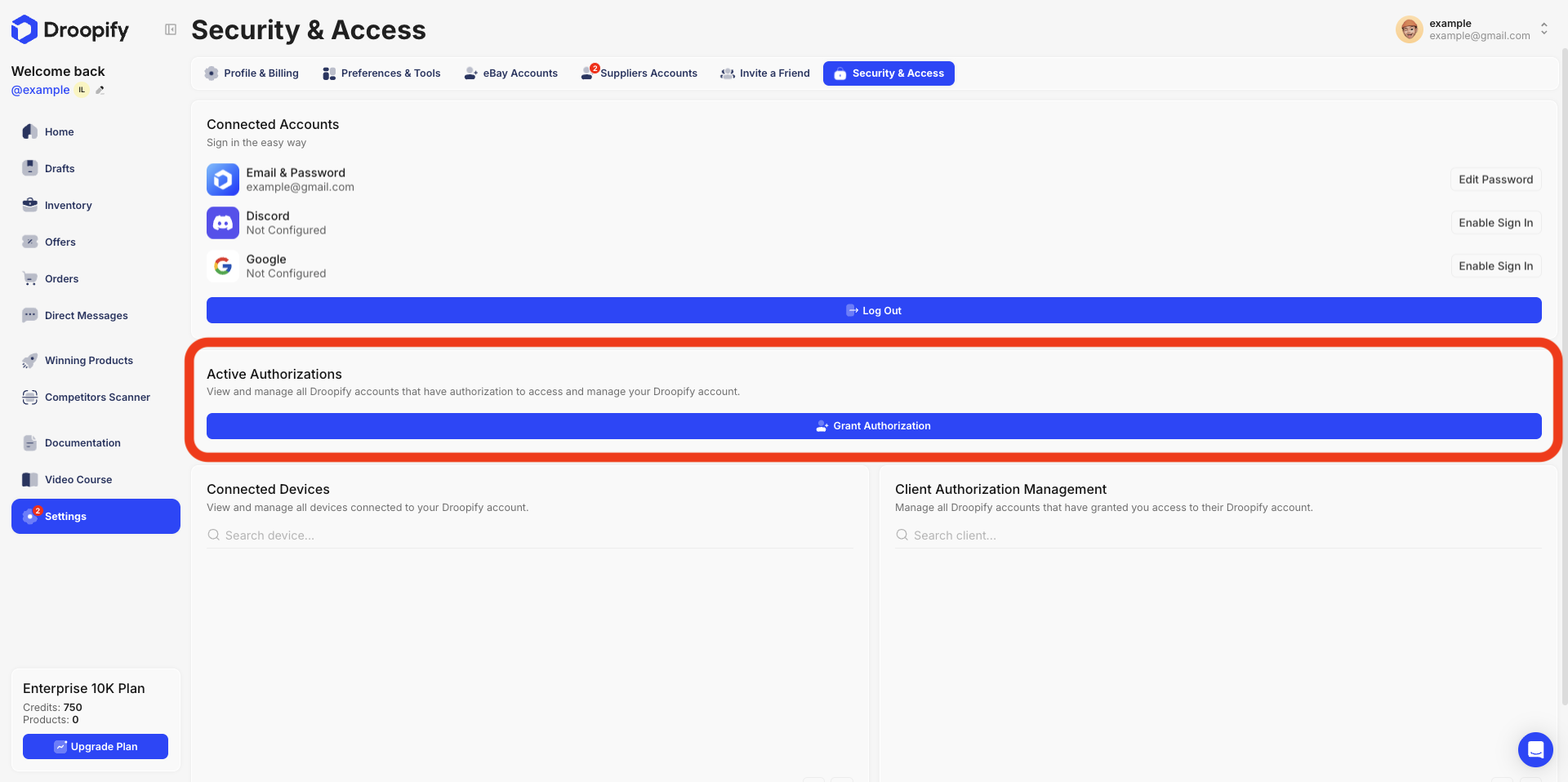This screenshot has height=782, width=1568.
Task: Expand the account switcher chevron
Action: point(1543,29)
